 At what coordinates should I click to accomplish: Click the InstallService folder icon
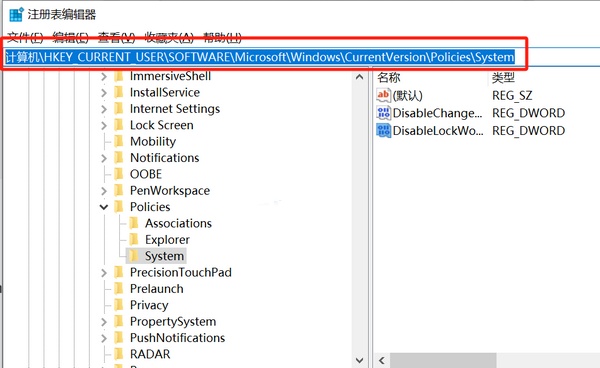click(119, 92)
